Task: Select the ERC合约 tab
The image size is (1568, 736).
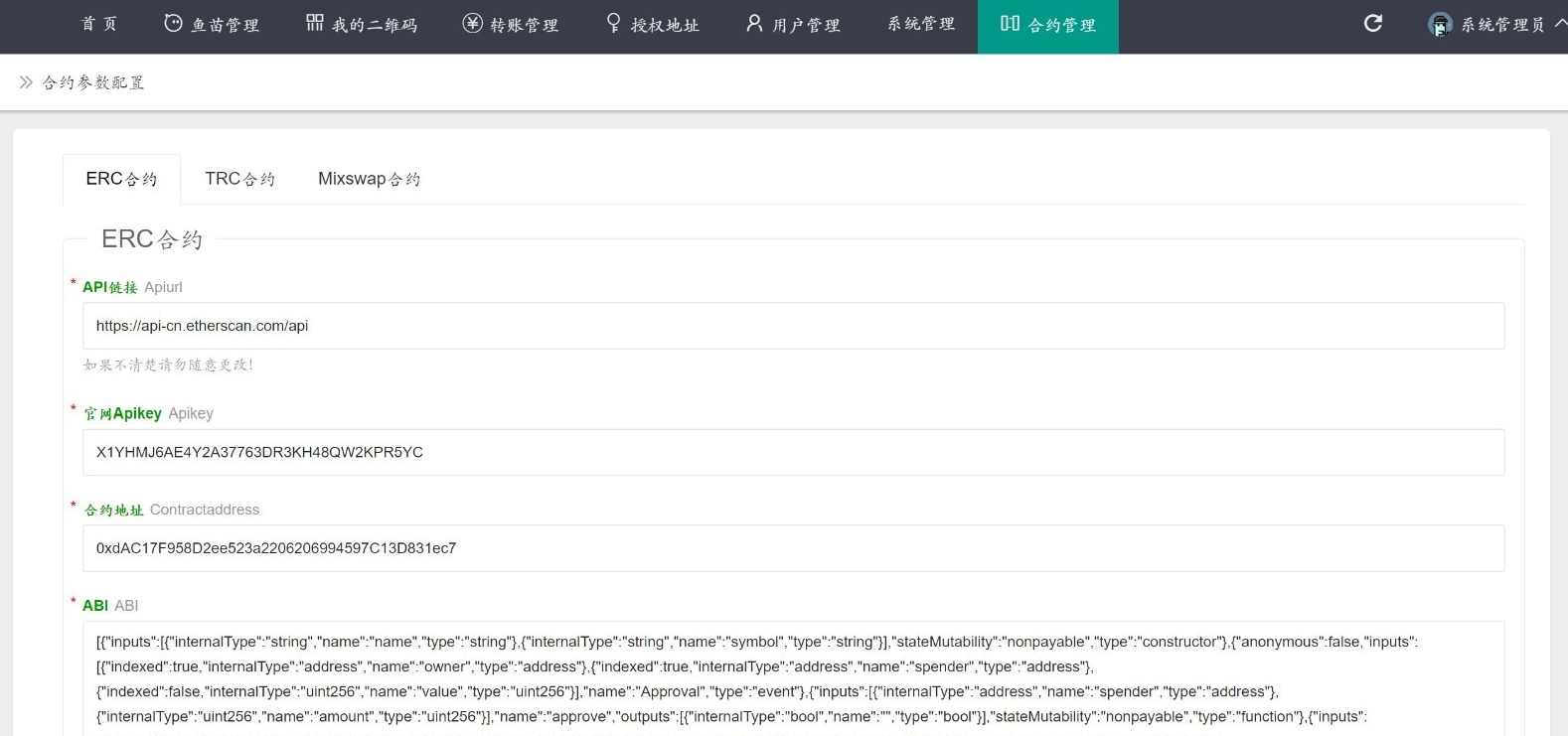Action: pos(121,179)
